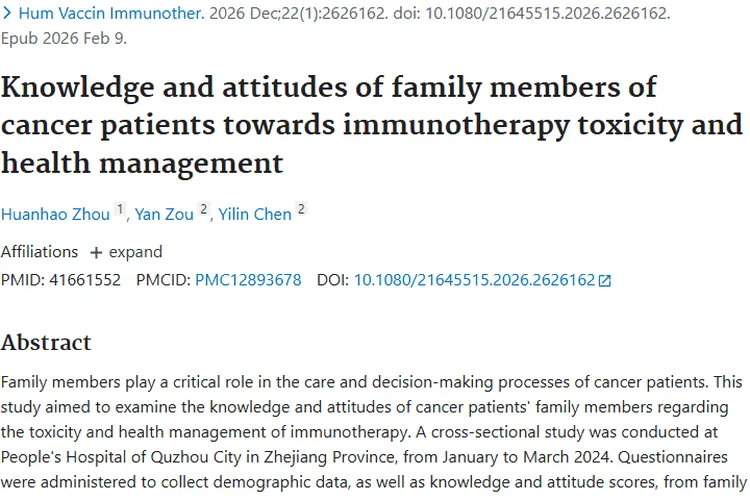Click the plus icon beside expand

(x=96, y=252)
